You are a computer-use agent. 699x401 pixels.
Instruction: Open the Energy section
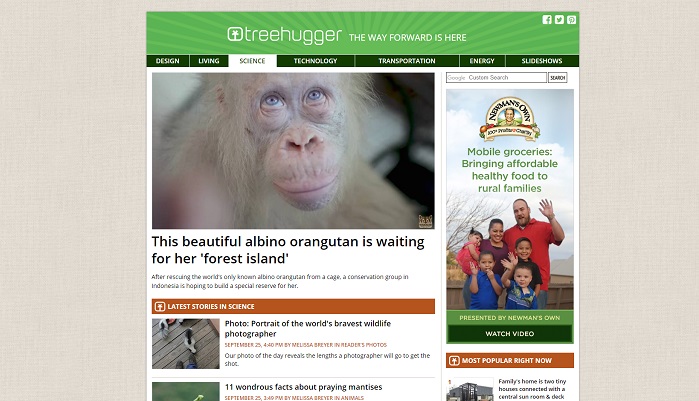tap(482, 61)
